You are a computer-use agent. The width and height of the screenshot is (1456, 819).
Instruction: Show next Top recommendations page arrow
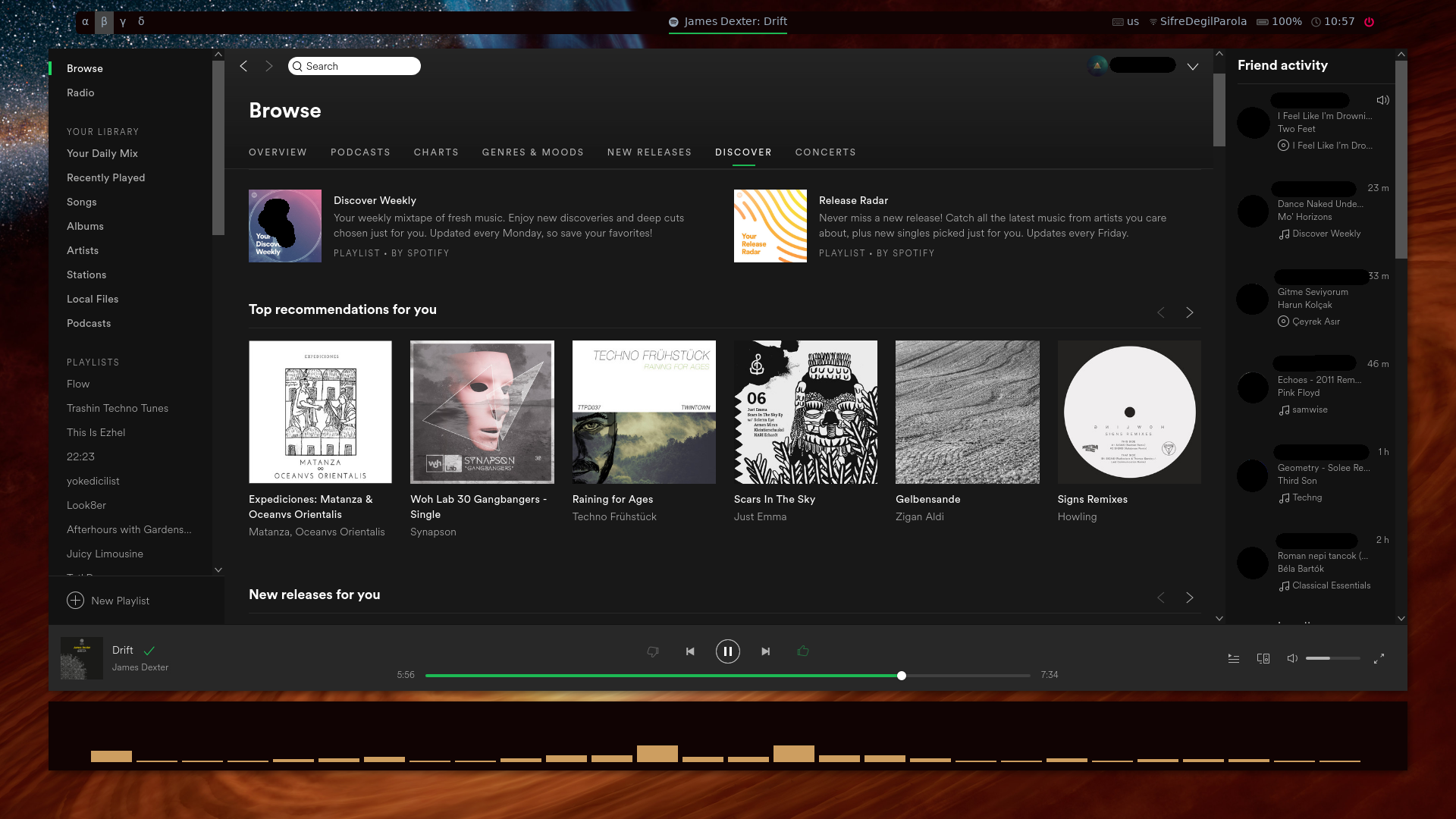[x=1189, y=312]
